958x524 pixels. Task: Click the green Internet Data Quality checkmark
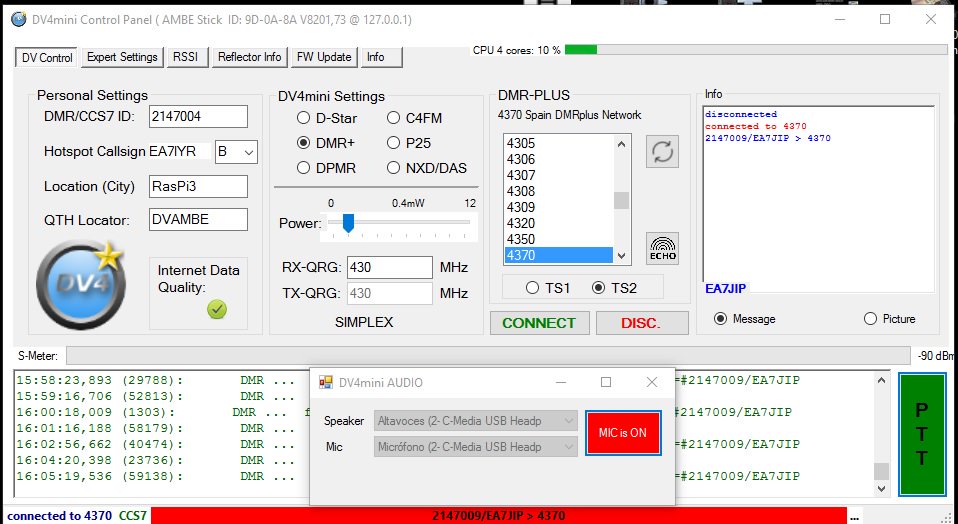[216, 310]
